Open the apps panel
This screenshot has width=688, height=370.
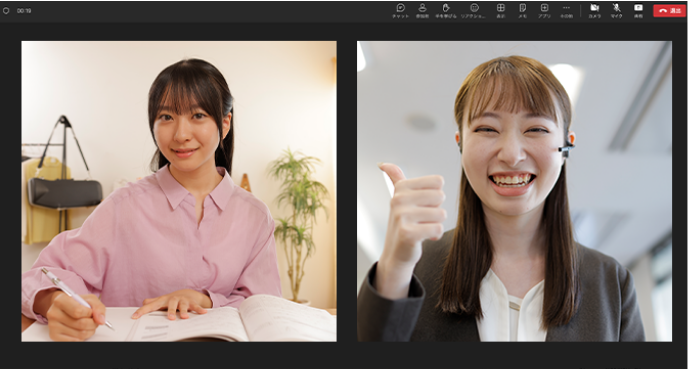[x=545, y=11]
